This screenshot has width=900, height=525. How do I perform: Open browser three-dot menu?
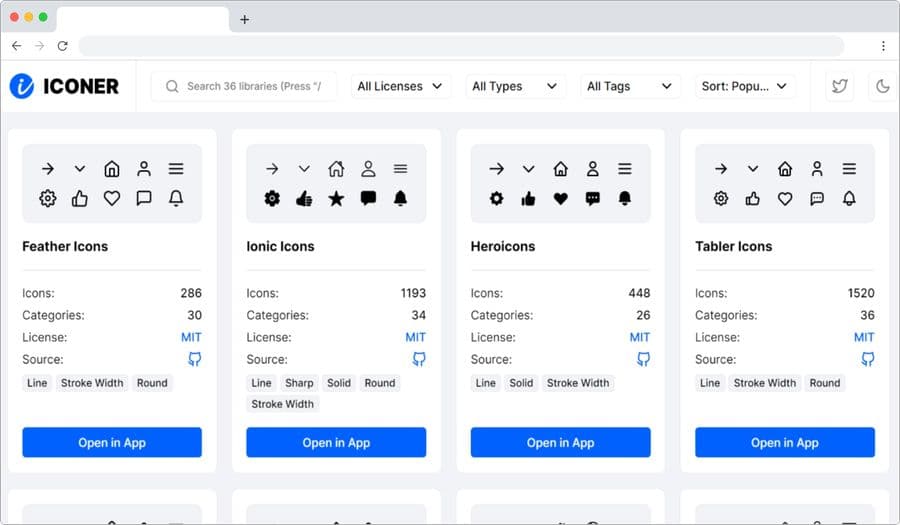coord(883,46)
